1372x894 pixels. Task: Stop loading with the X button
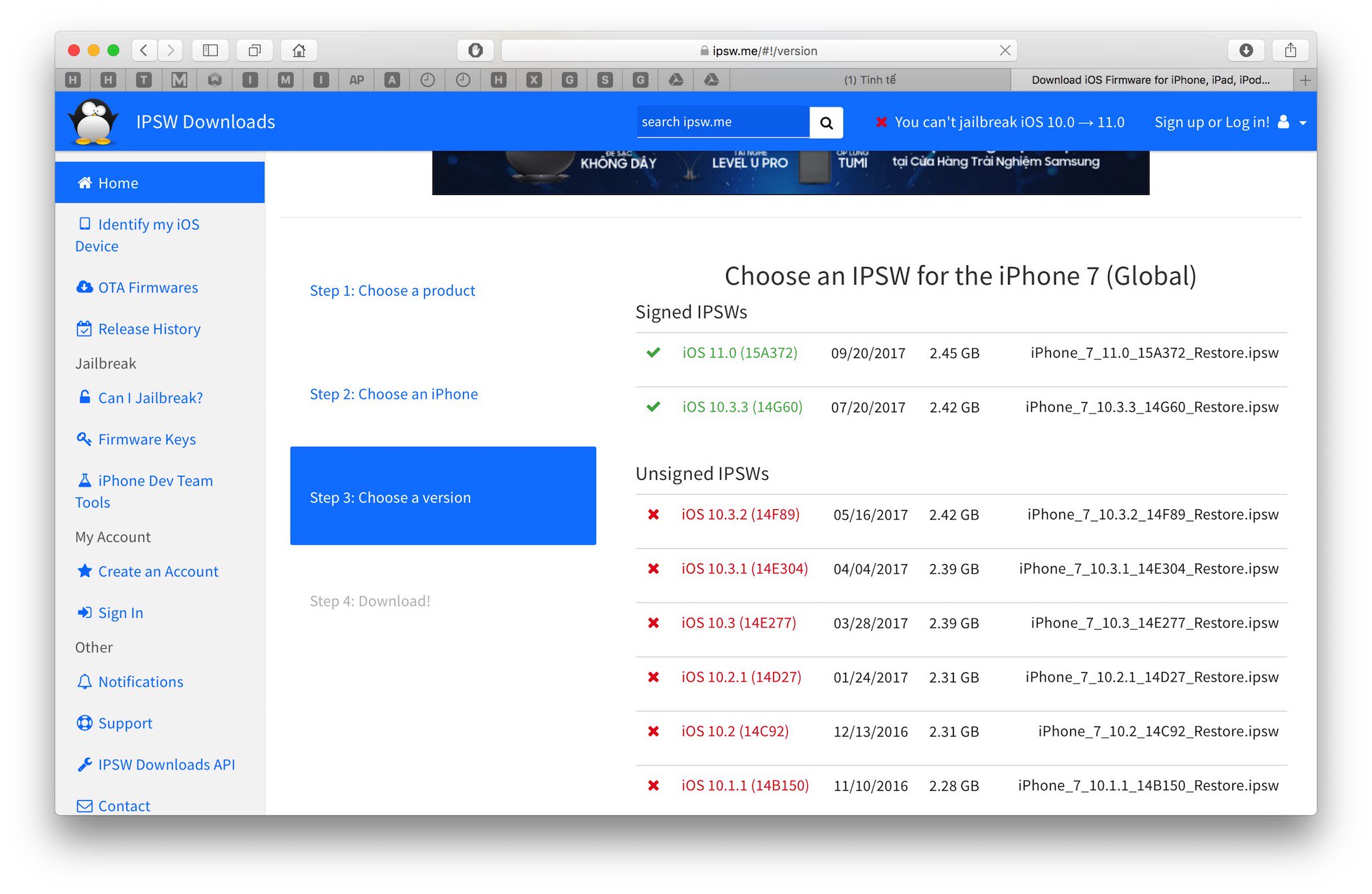pos(1005,50)
